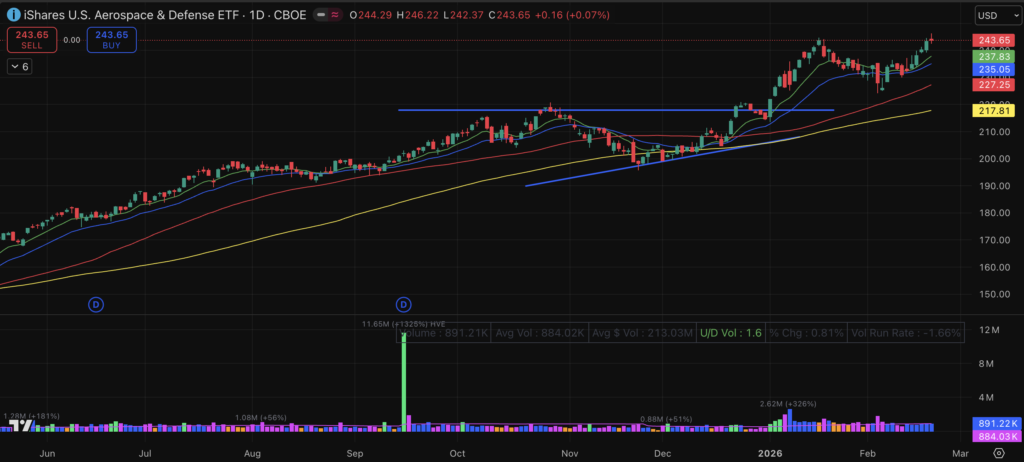The image size is (1024, 462).
Task: Click the first dividend 'D' marker near June
Action: click(96, 304)
